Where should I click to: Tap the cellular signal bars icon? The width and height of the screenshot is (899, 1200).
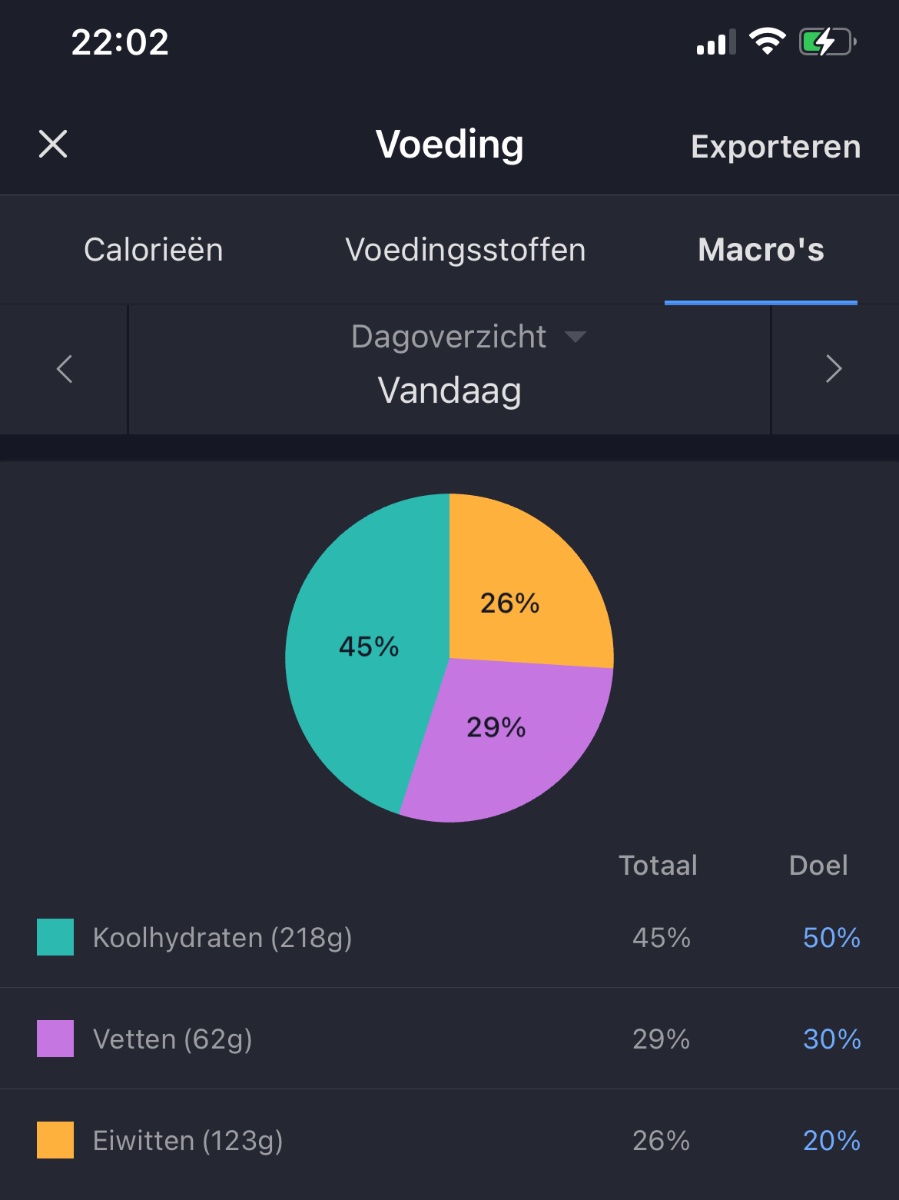[715, 43]
